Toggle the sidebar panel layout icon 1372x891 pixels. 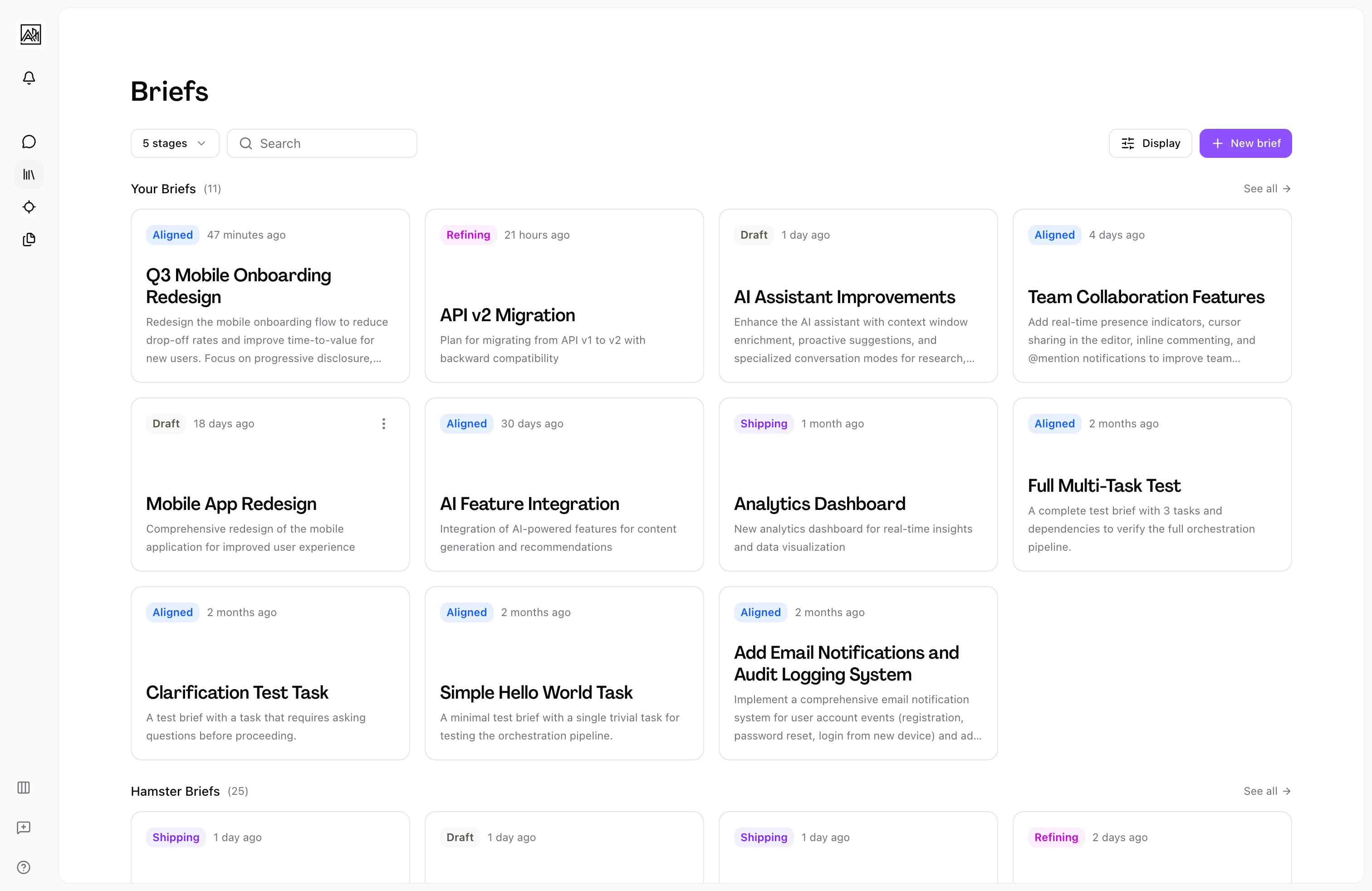point(24,787)
